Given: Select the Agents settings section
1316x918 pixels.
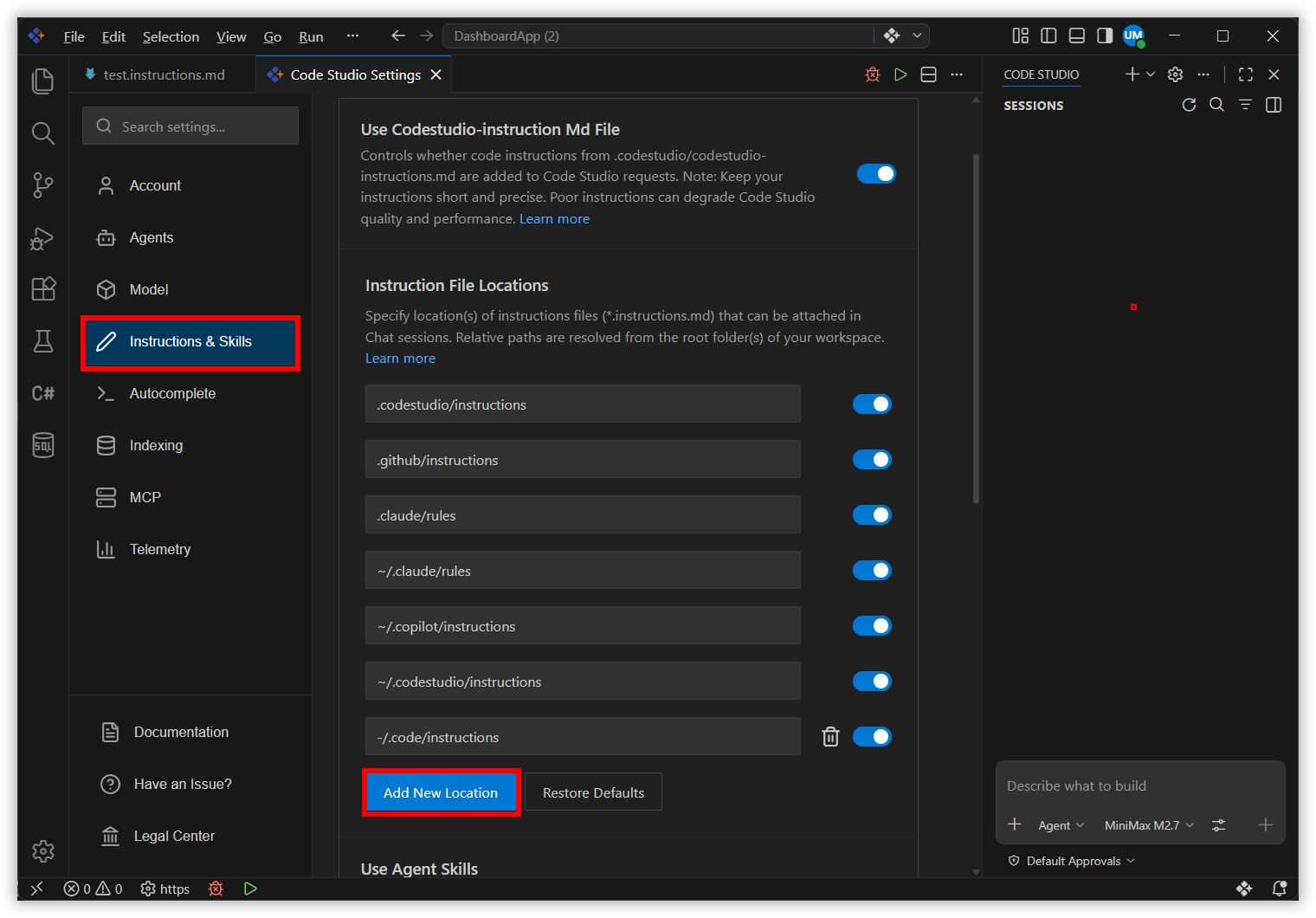Looking at the screenshot, I should 190,237.
